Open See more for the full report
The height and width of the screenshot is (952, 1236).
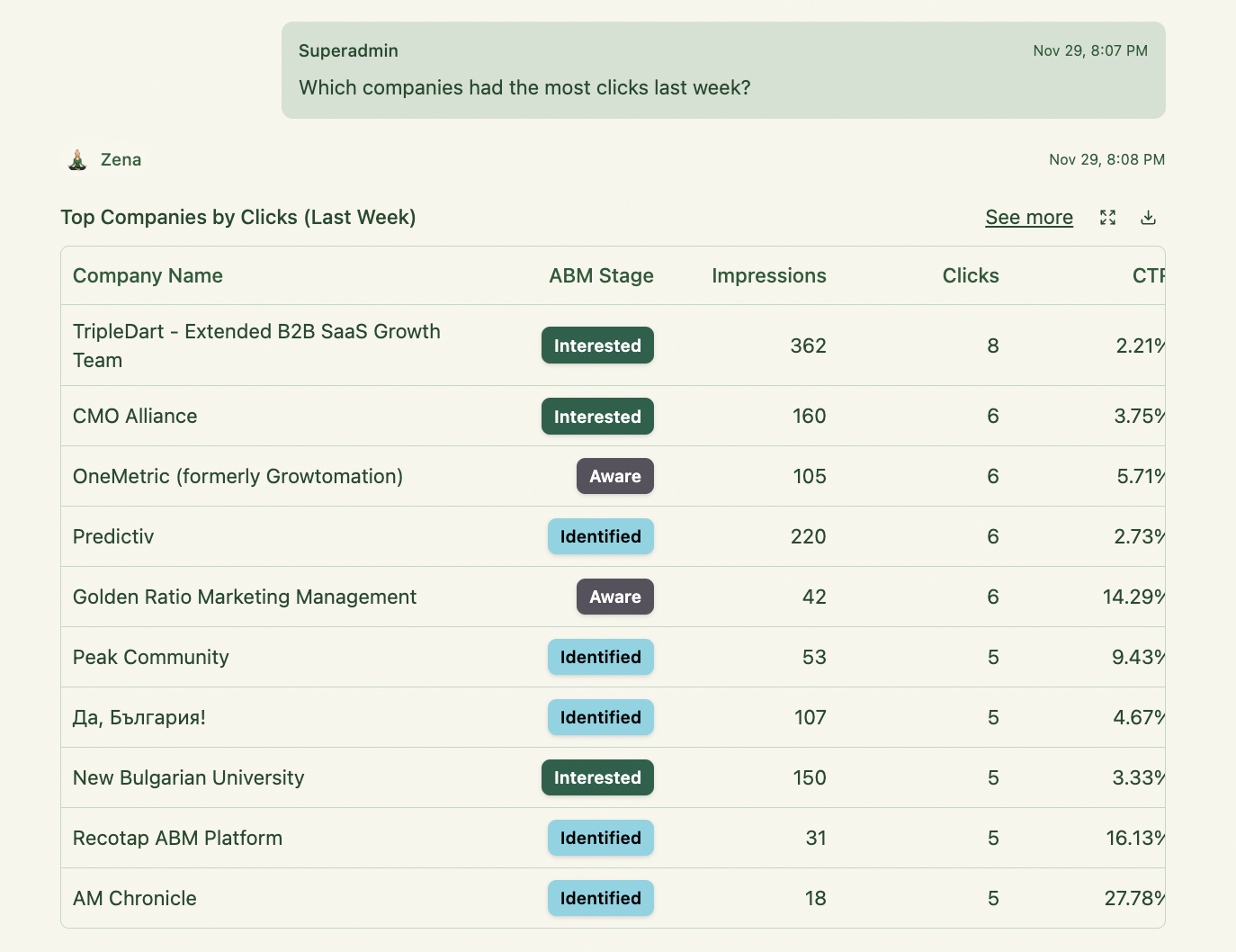tap(1029, 217)
